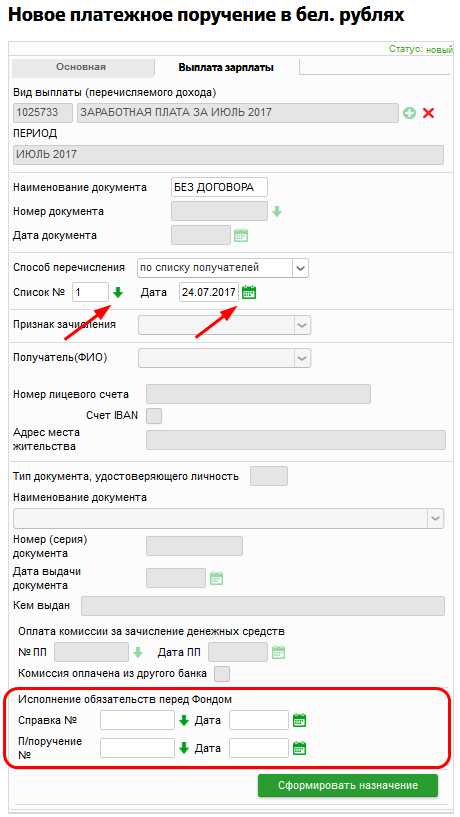
Task: Click green arrow next to Справка № field
Action: [183, 721]
